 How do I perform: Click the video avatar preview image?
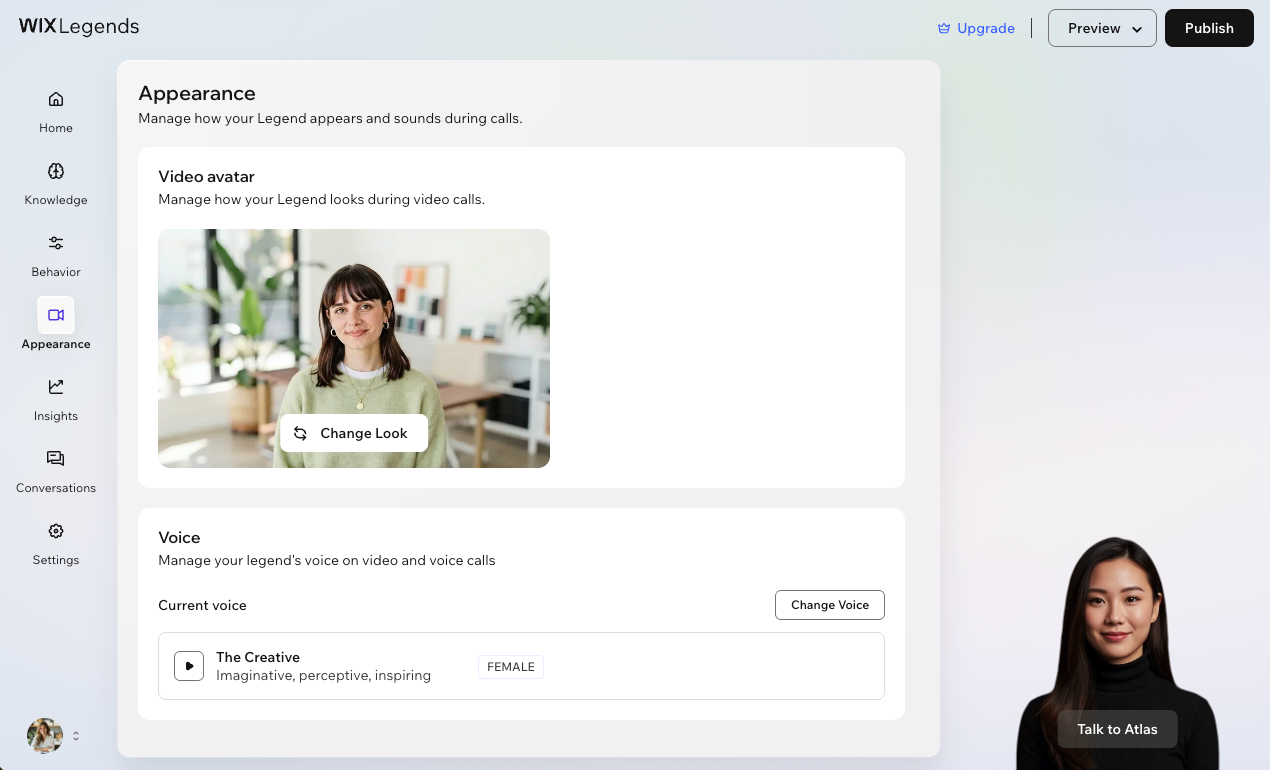[x=354, y=348]
